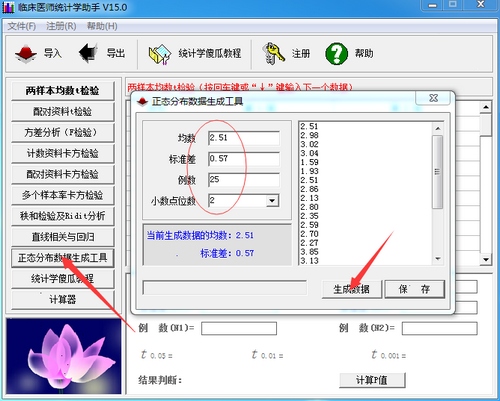This screenshot has height=401, width=500.
Task: Click the green question mark Help icon
Action: coord(336,53)
